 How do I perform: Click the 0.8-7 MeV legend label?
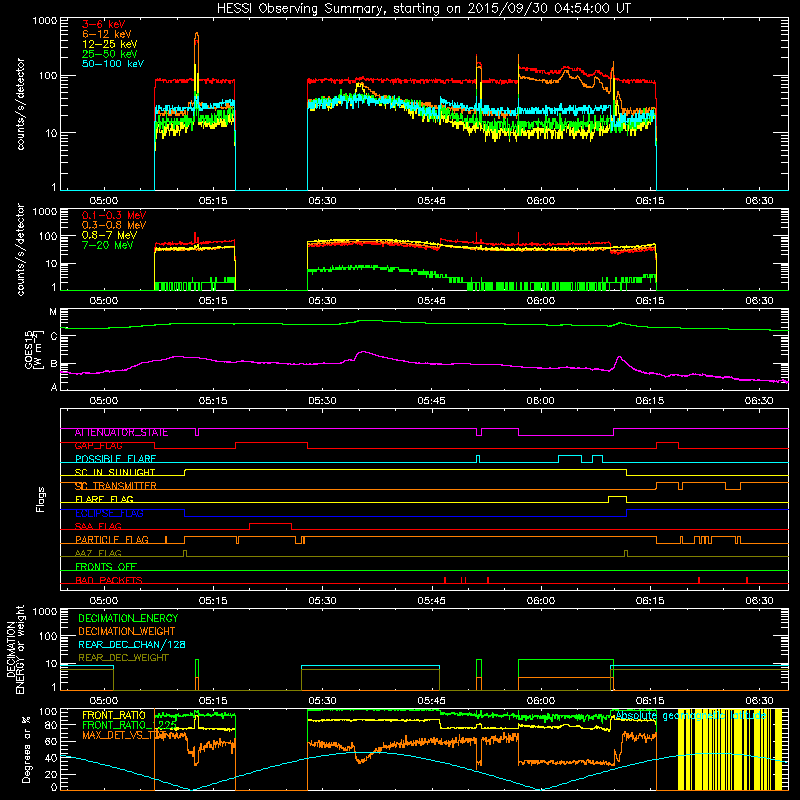[109, 235]
